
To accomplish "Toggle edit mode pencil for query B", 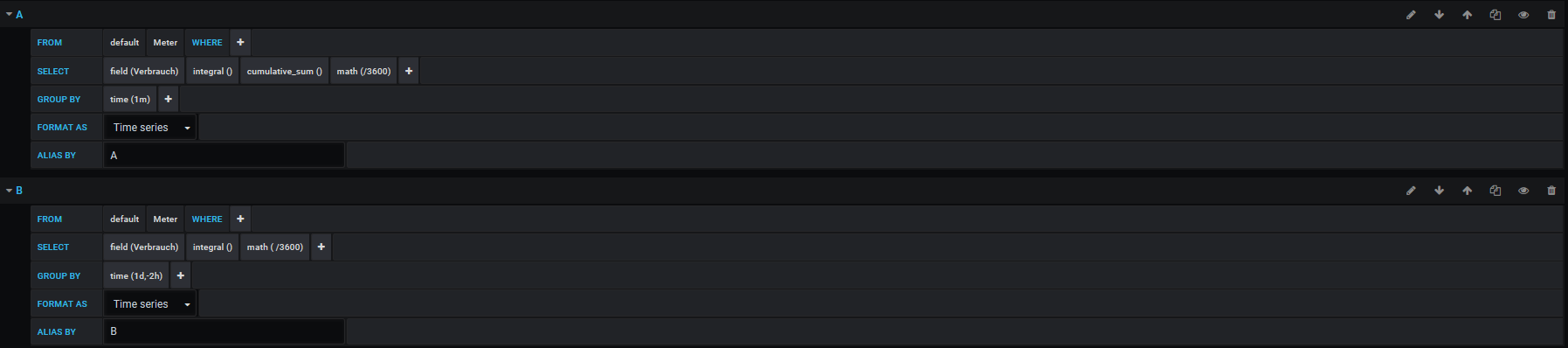I will (x=1411, y=191).
